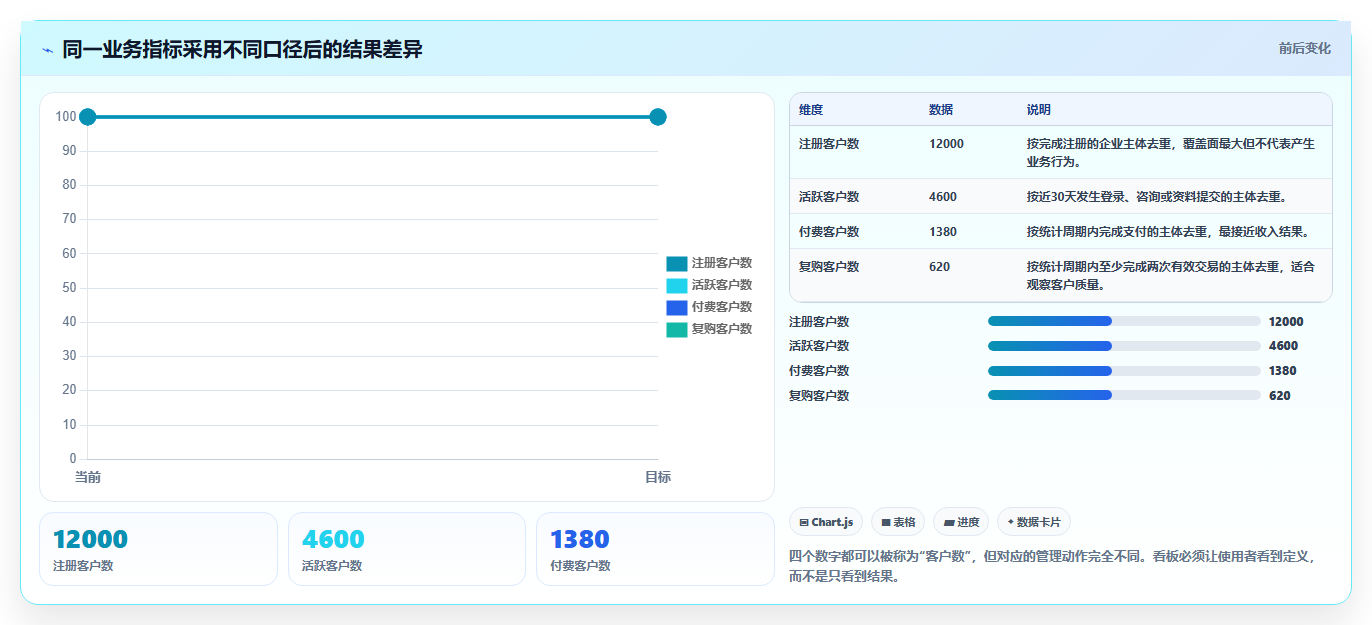
Task: Select the 复购客户数 table row label
Action: [829, 267]
